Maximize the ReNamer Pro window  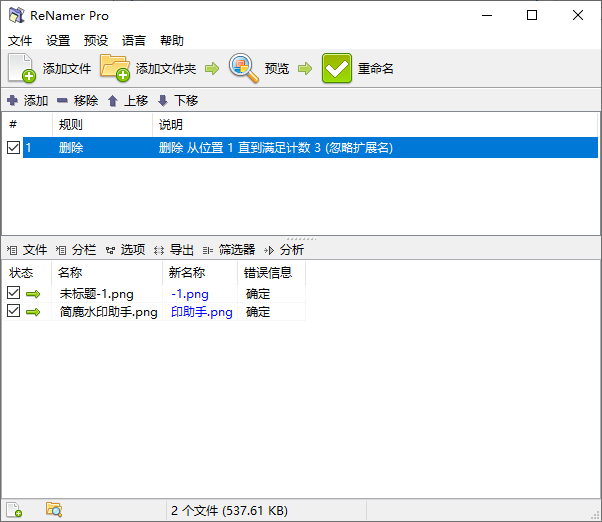532,15
